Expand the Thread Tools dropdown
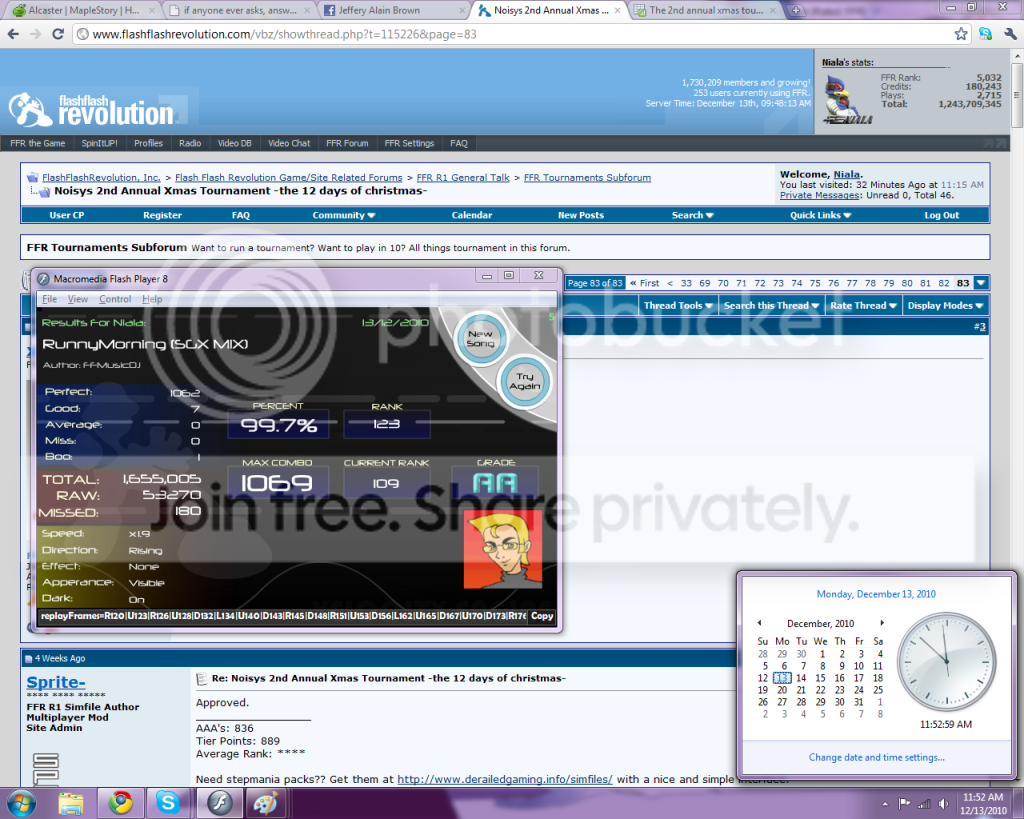This screenshot has width=1024, height=819. (678, 306)
